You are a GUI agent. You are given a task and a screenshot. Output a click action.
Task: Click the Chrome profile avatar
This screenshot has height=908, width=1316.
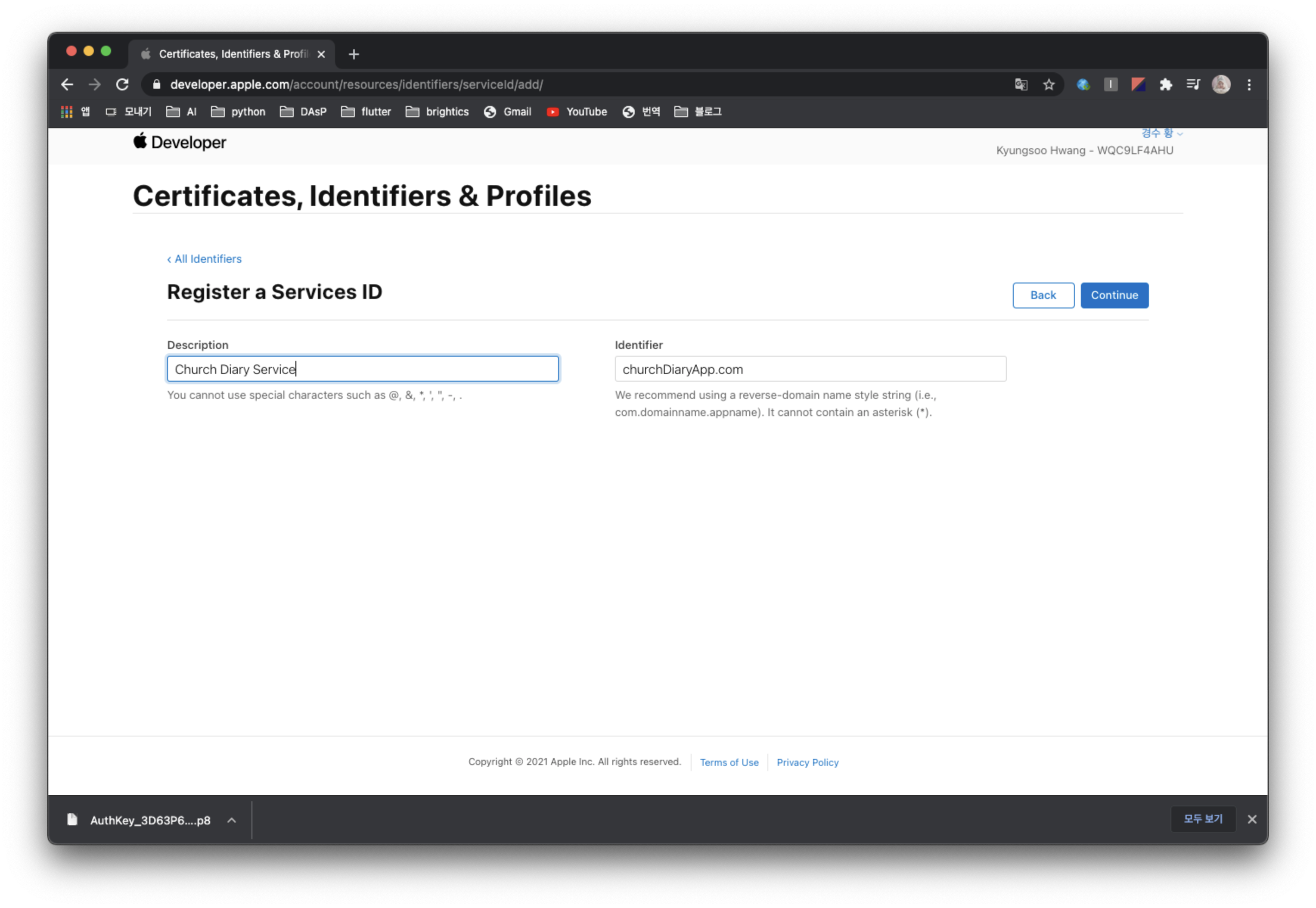[1221, 85]
